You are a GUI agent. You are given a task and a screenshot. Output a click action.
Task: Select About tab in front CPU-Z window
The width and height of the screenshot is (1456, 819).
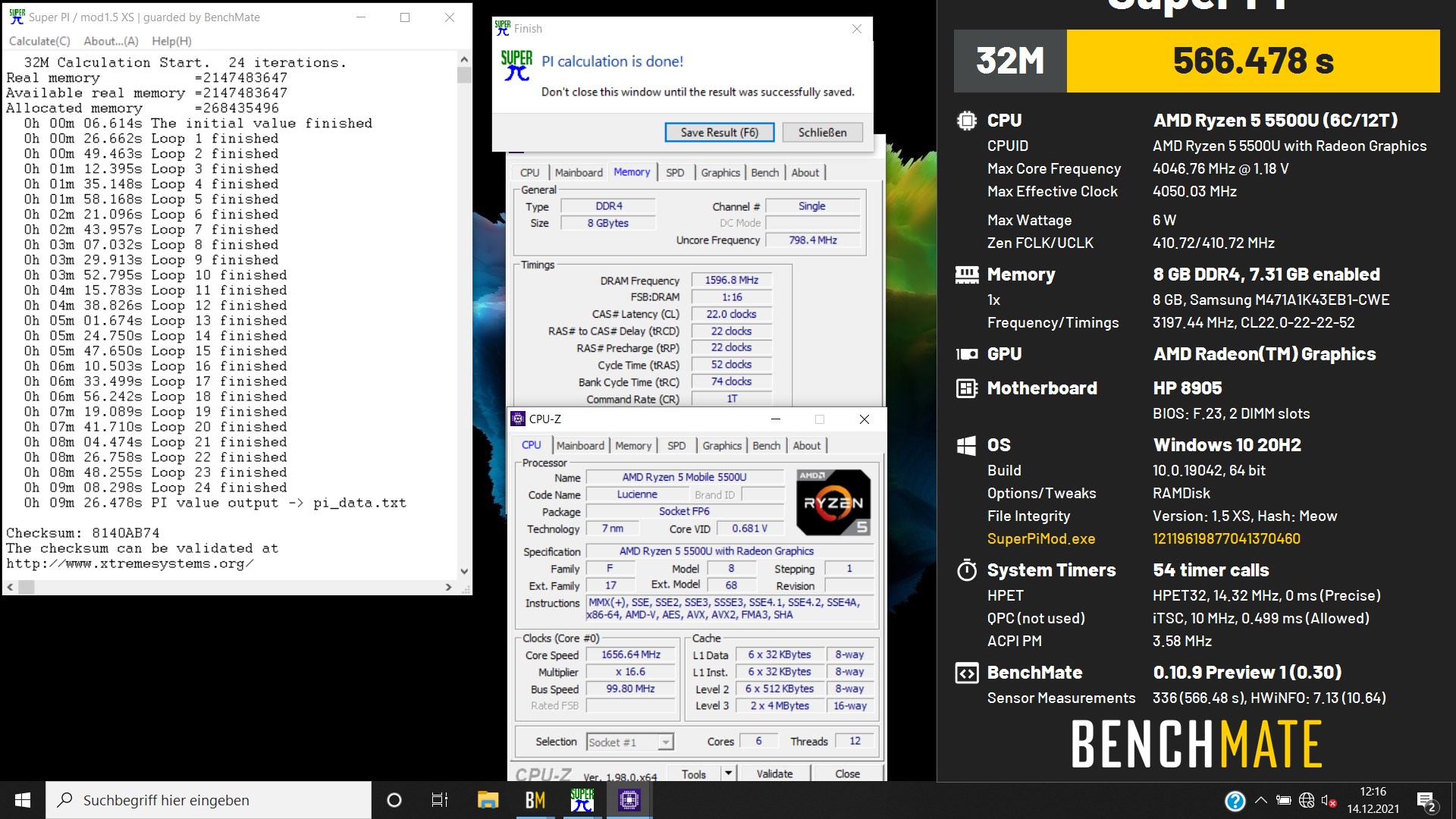pos(807,446)
